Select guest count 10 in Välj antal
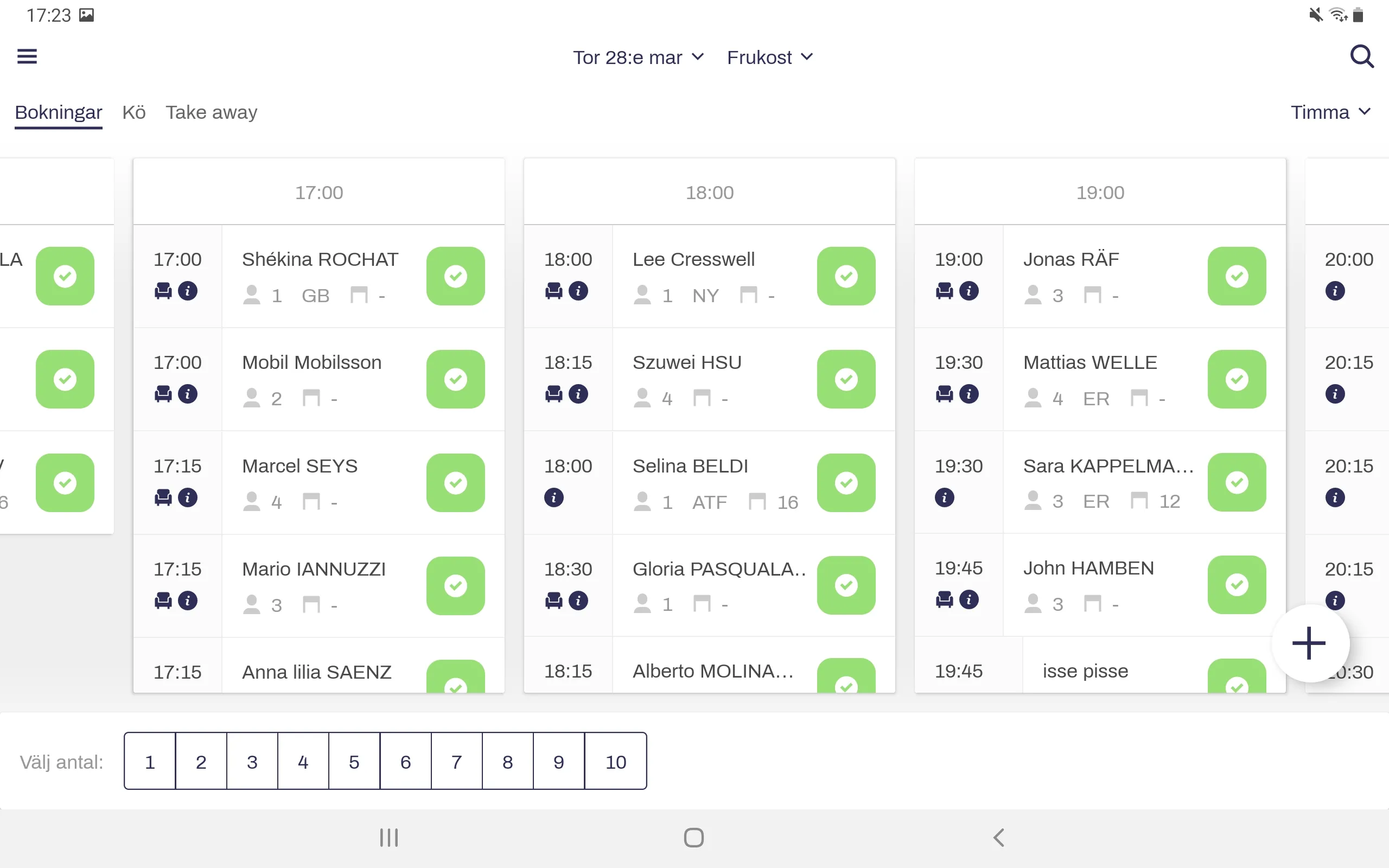The width and height of the screenshot is (1389, 868). pyautogui.click(x=617, y=761)
